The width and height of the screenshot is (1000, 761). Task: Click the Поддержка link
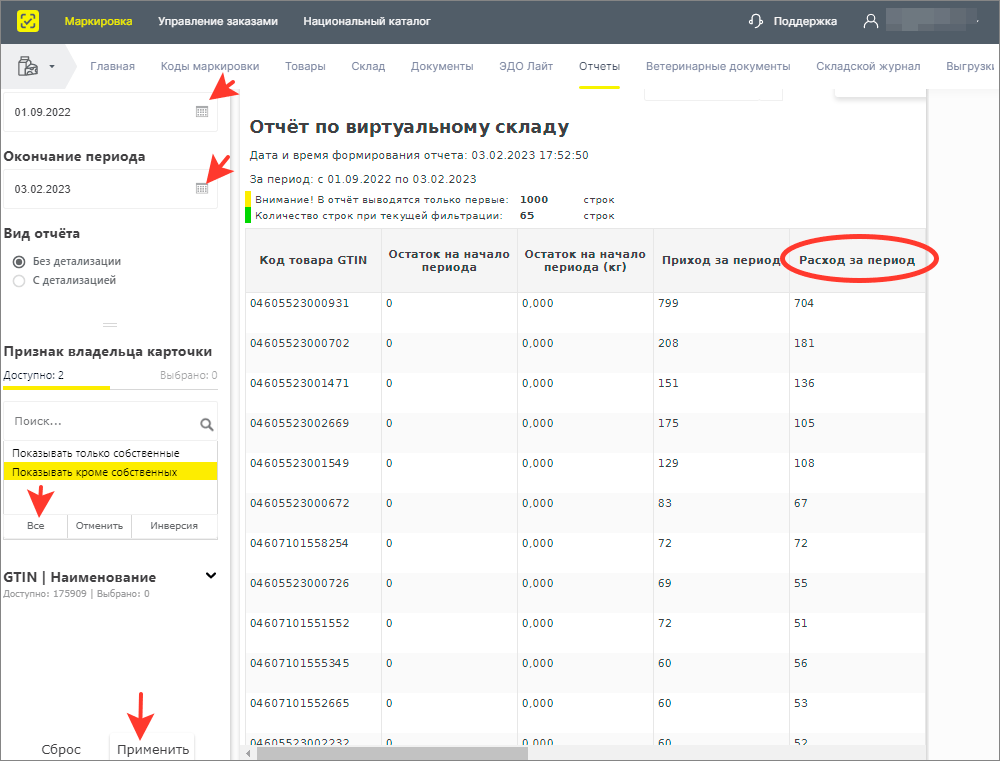[x=805, y=21]
